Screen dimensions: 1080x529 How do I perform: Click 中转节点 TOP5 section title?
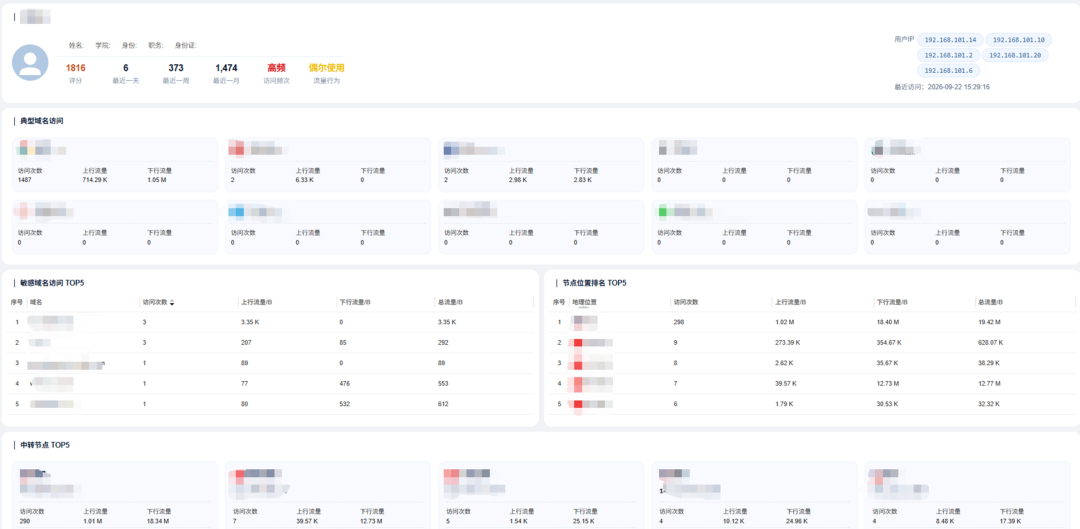coord(45,445)
